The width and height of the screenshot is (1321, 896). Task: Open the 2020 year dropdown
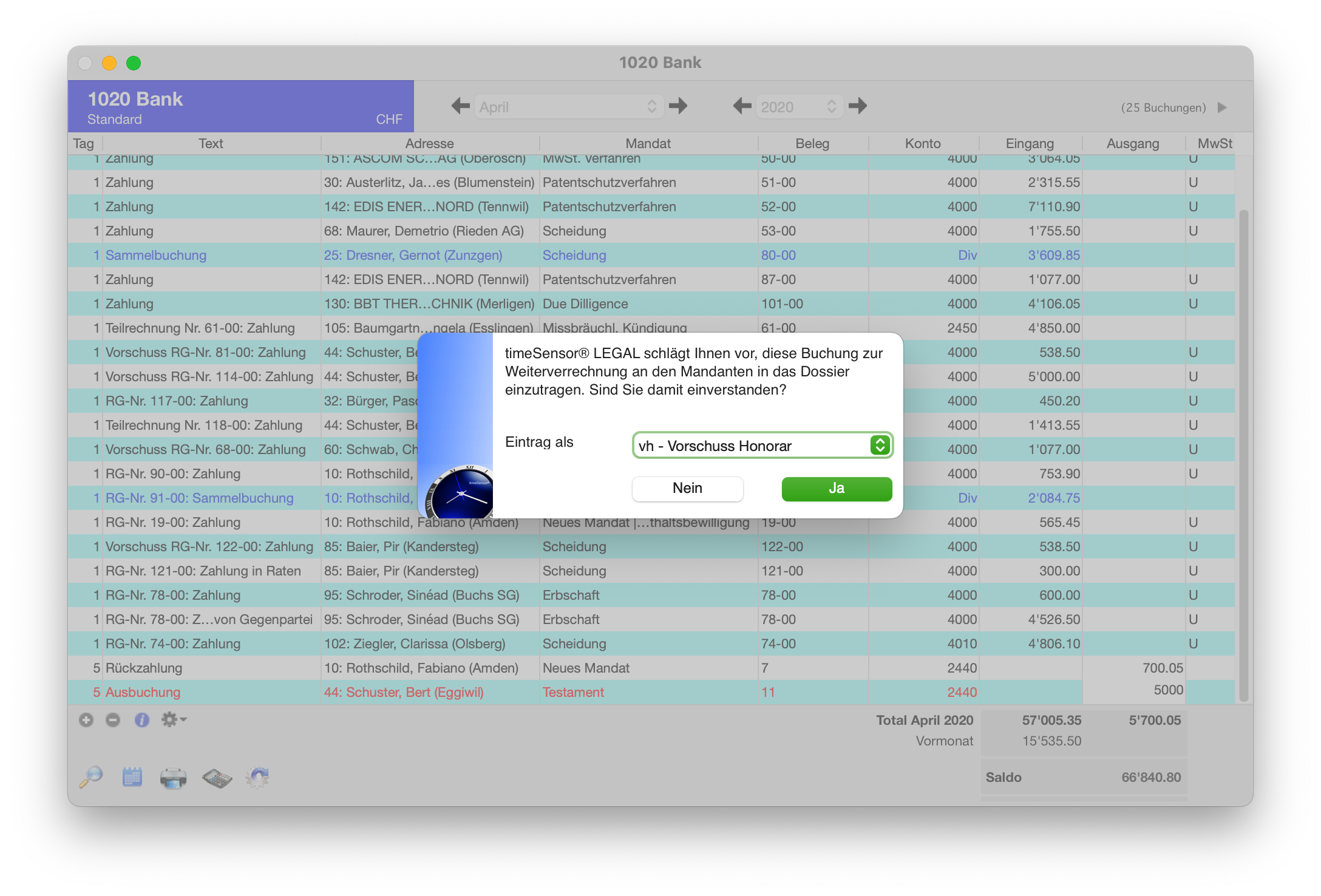tap(800, 107)
